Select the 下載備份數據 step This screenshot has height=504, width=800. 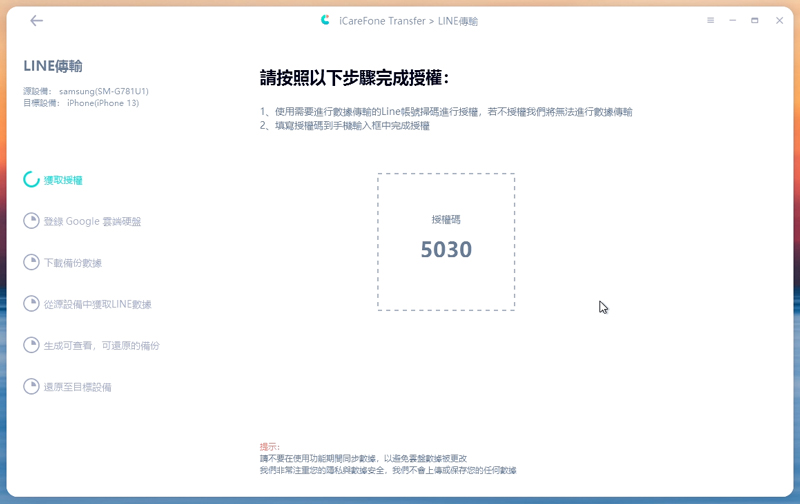(x=73, y=263)
